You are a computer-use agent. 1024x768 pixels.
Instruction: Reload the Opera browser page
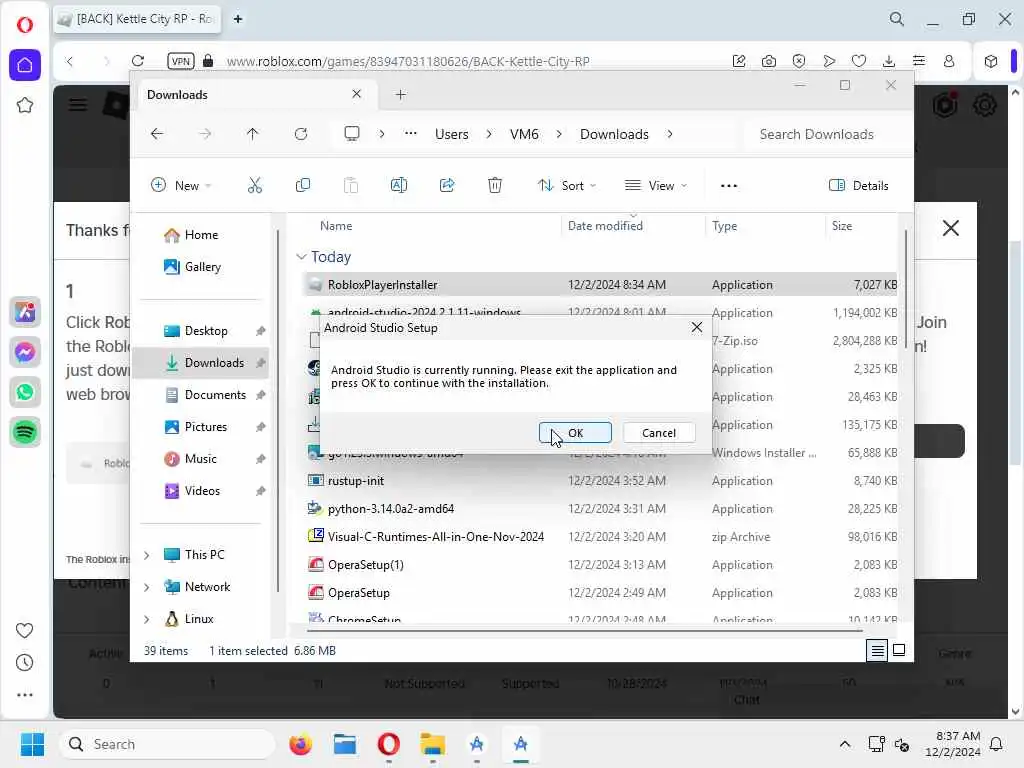(x=138, y=61)
